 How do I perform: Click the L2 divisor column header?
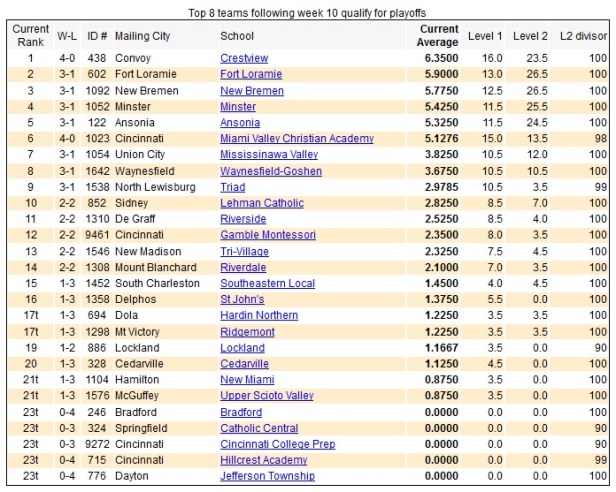(583, 36)
